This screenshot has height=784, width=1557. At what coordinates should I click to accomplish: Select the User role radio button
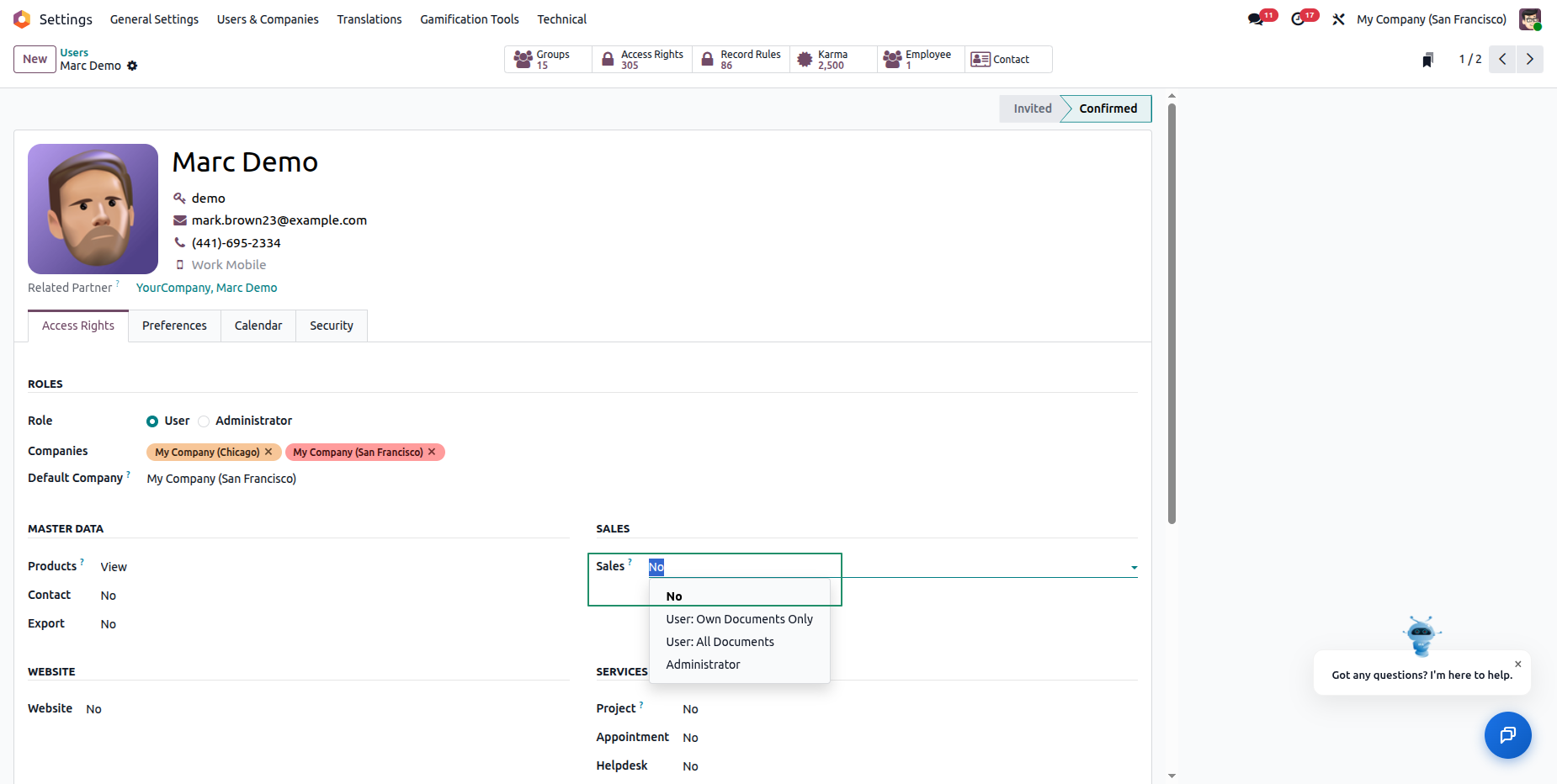pos(152,421)
